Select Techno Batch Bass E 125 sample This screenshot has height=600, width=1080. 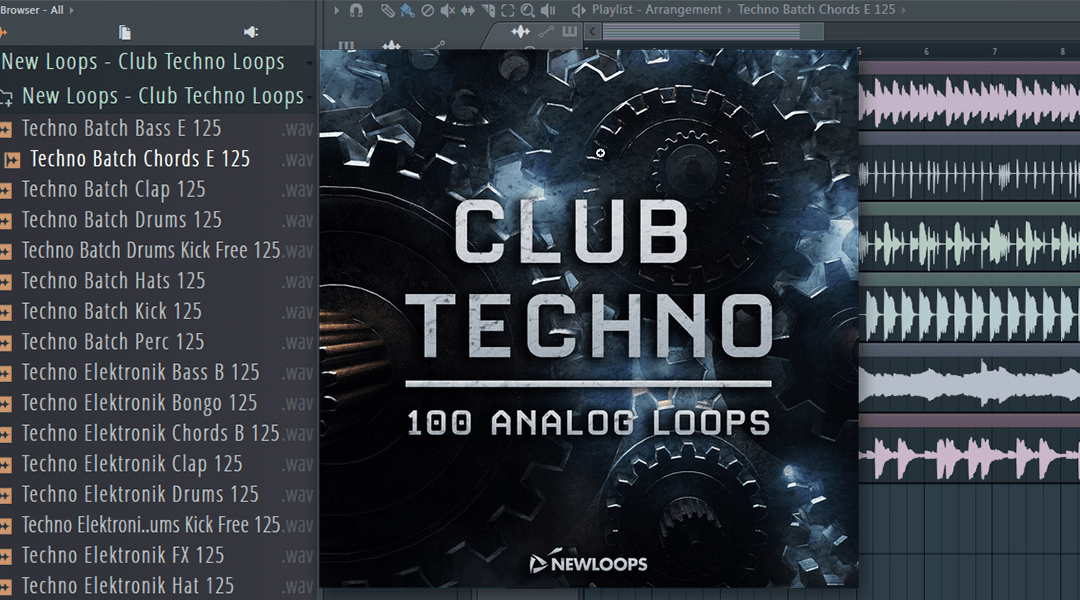121,128
